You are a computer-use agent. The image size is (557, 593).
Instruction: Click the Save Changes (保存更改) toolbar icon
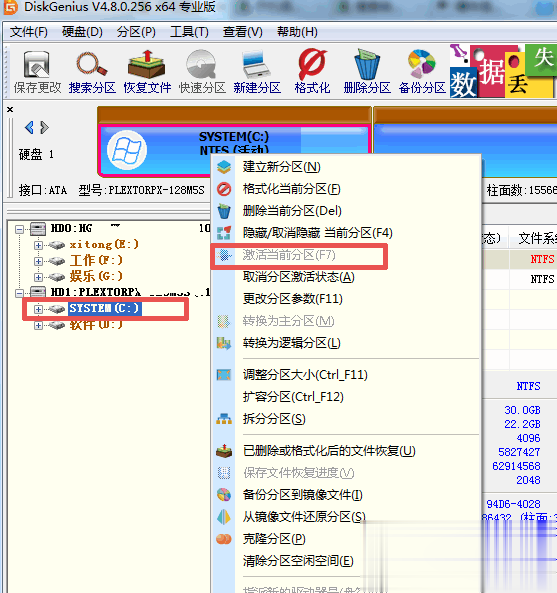pos(37,72)
